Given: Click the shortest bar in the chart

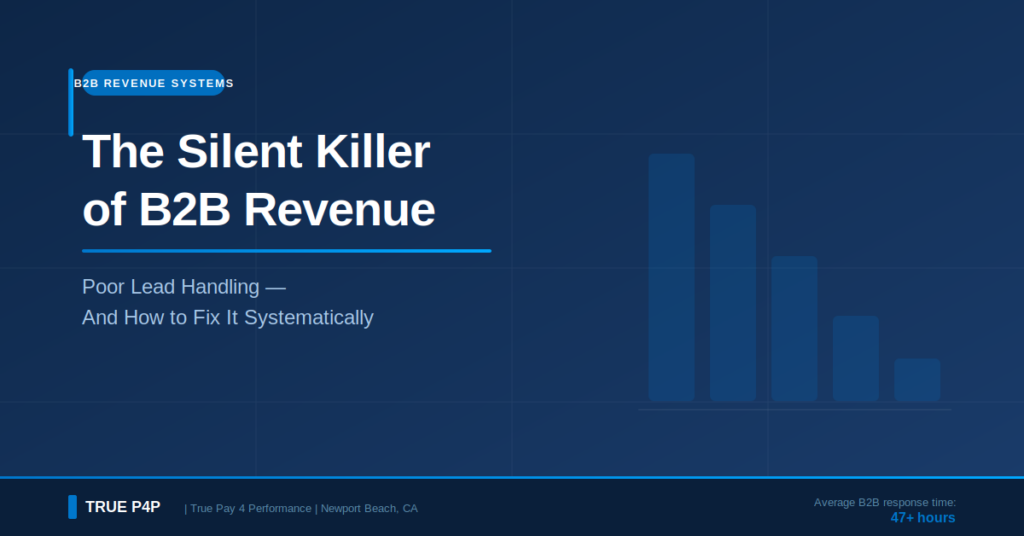Looking at the screenshot, I should point(917,380).
